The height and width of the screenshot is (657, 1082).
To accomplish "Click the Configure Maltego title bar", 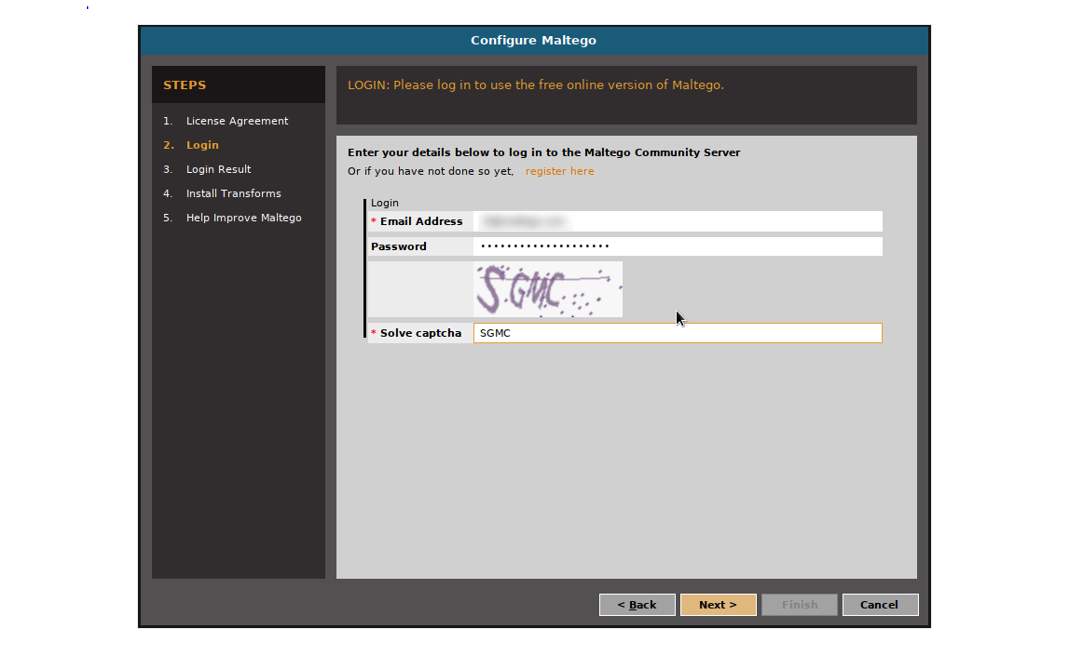I will 533,40.
